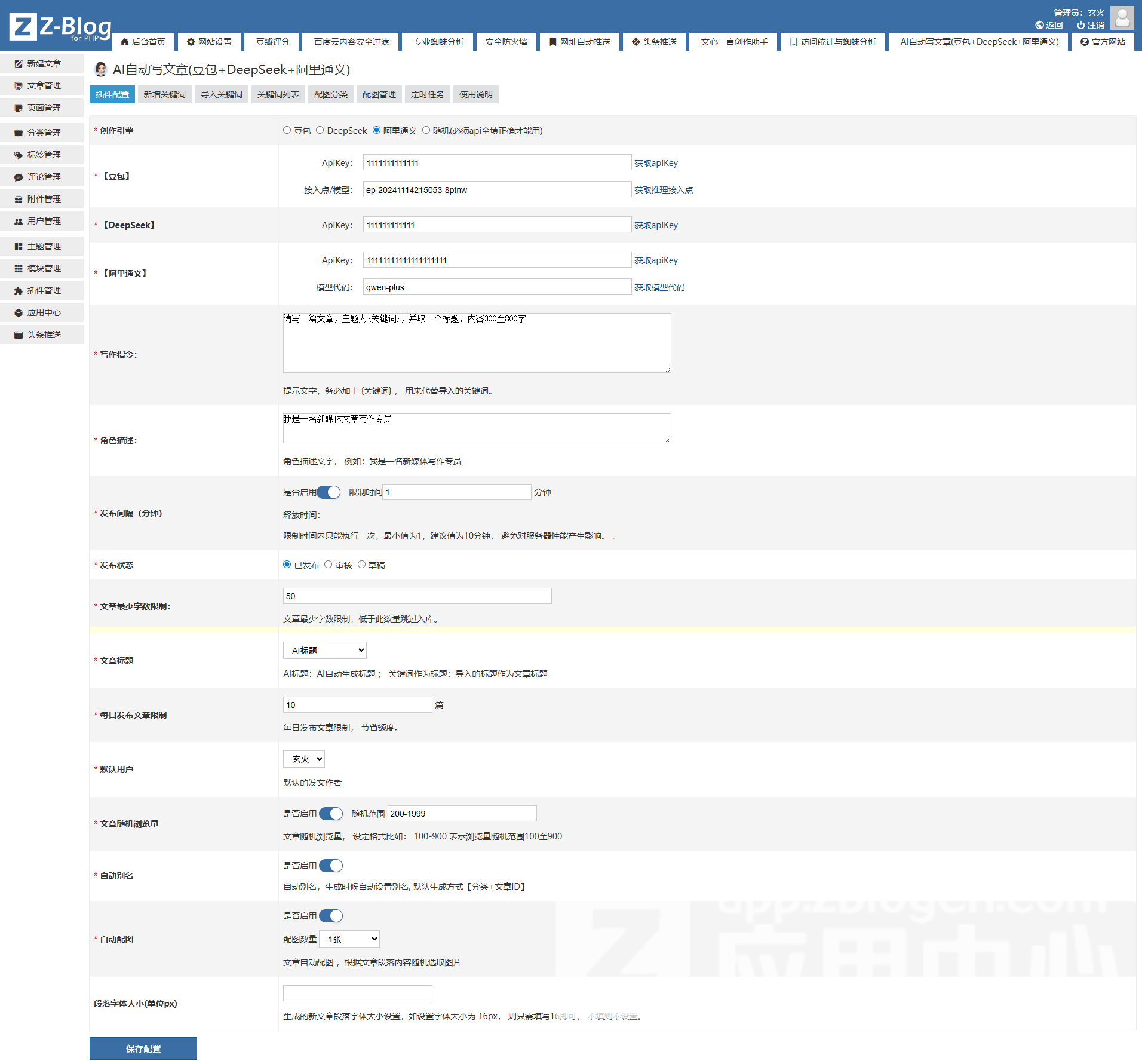Click the diamond icon of top 头条推送
This screenshot has height=1064, width=1142.
pyautogui.click(x=636, y=42)
